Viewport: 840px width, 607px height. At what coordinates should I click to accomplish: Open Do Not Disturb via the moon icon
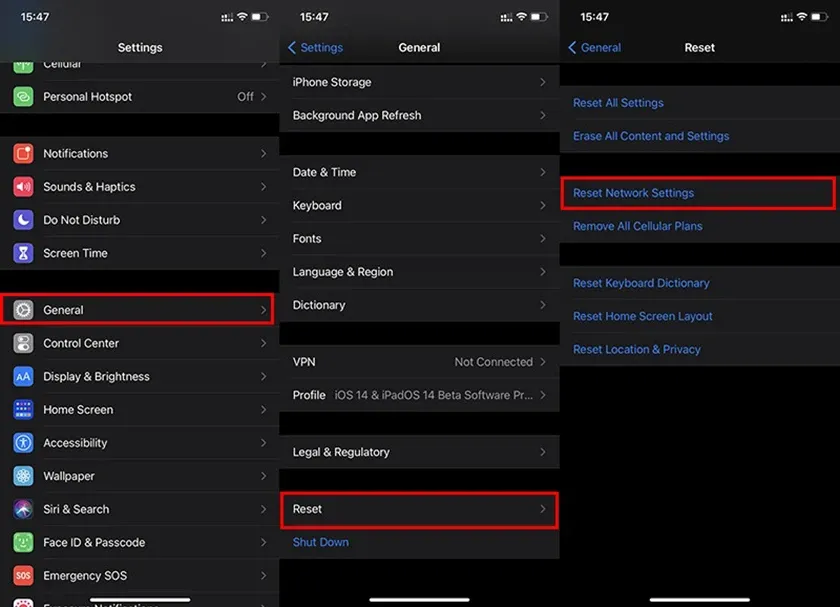click(x=25, y=219)
